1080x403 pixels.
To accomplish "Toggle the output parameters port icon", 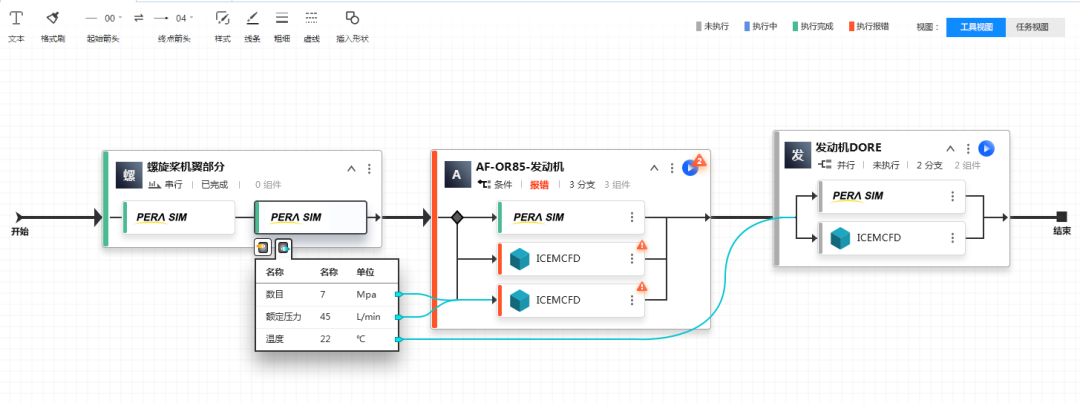I will [283, 246].
